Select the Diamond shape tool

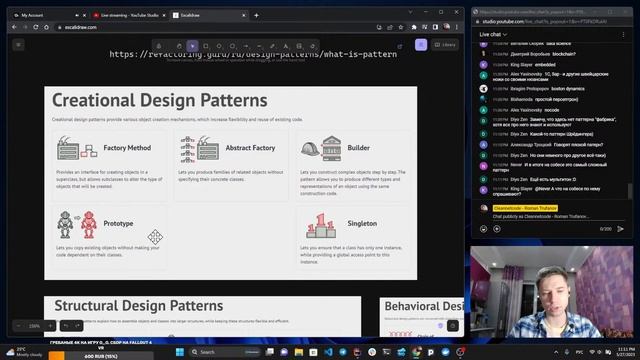(219, 46)
